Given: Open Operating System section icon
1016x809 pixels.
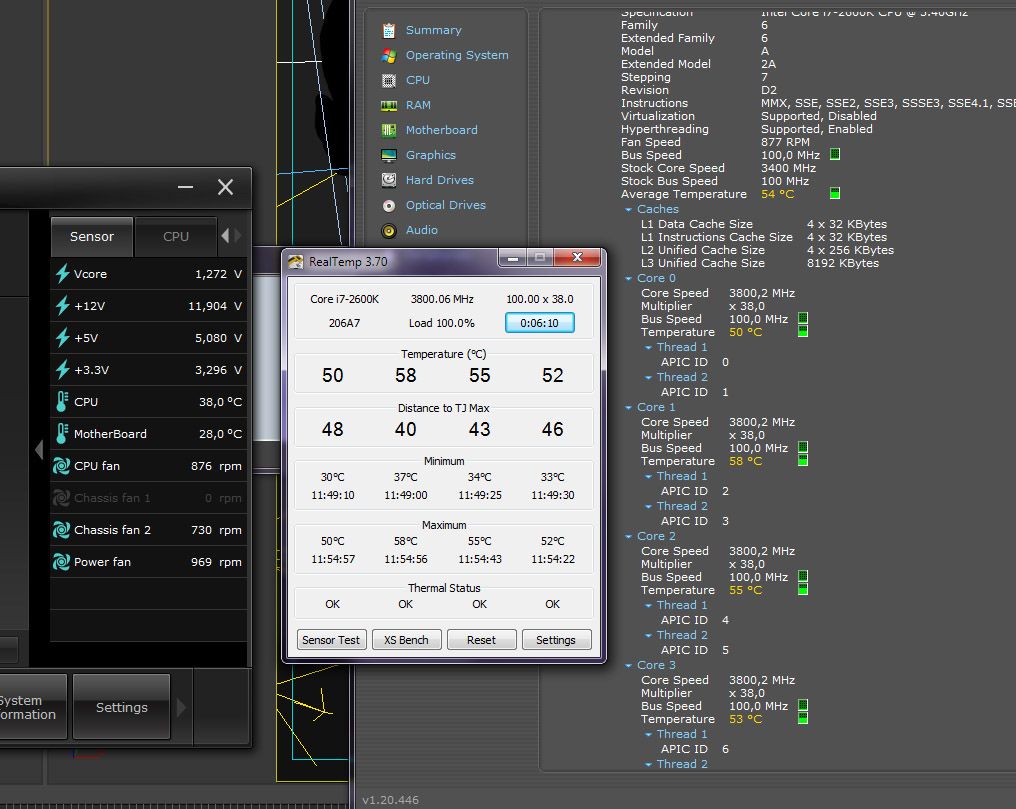Looking at the screenshot, I should (389, 56).
